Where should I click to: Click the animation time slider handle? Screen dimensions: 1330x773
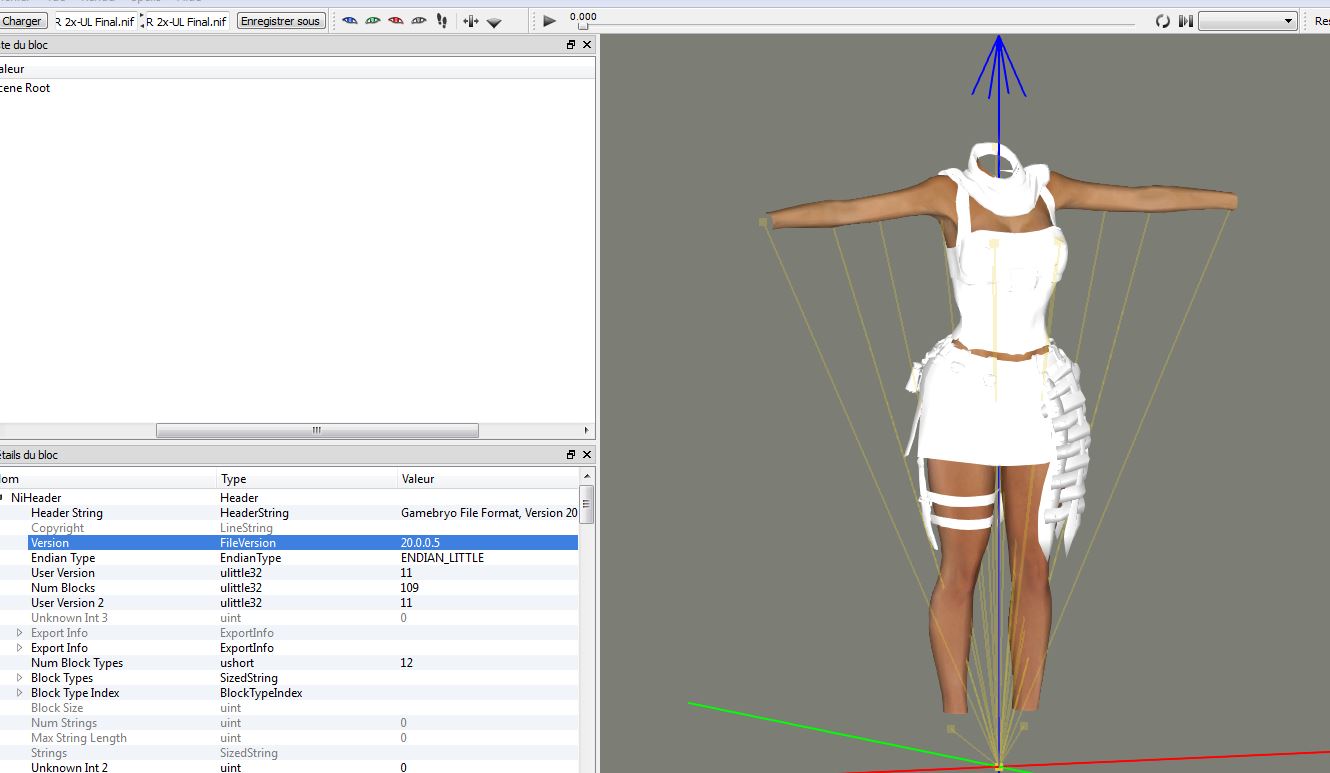pyautogui.click(x=582, y=26)
